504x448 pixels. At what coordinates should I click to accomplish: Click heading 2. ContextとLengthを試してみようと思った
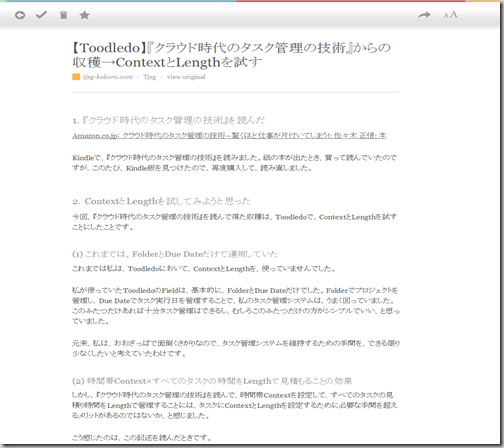[161, 201]
